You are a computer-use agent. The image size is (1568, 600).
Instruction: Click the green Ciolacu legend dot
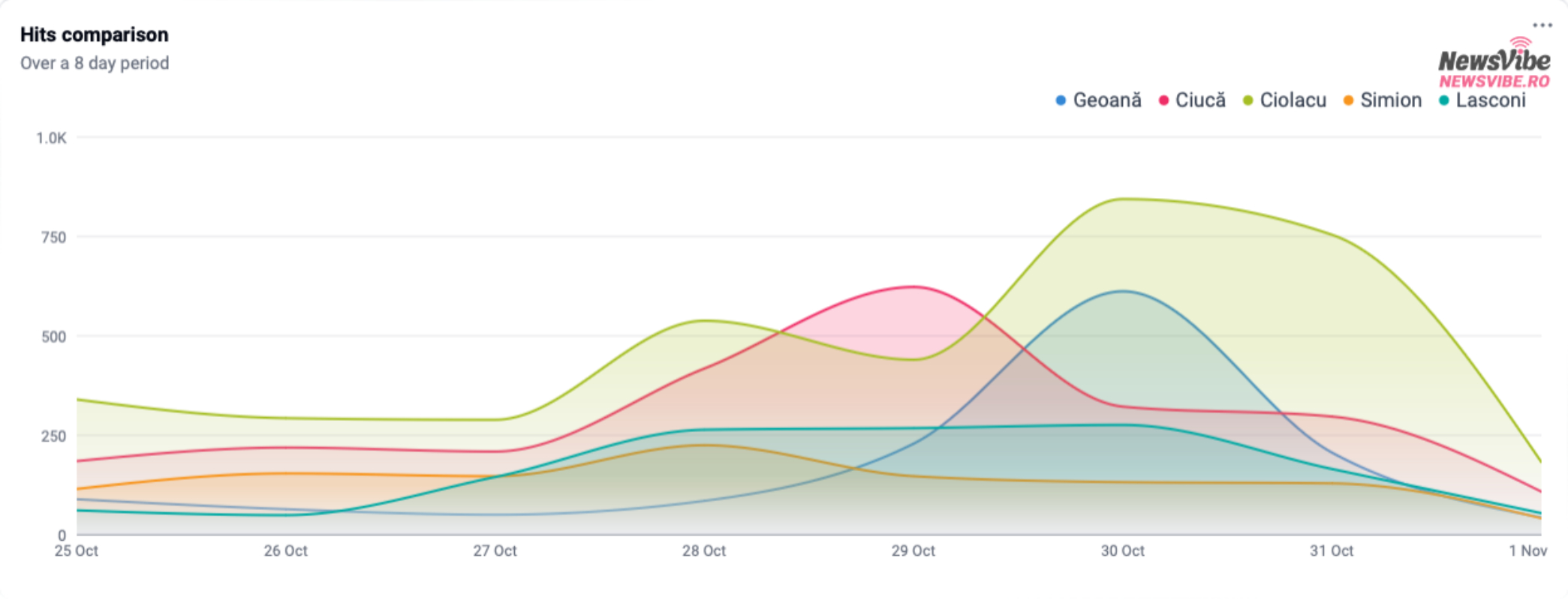click(1248, 100)
